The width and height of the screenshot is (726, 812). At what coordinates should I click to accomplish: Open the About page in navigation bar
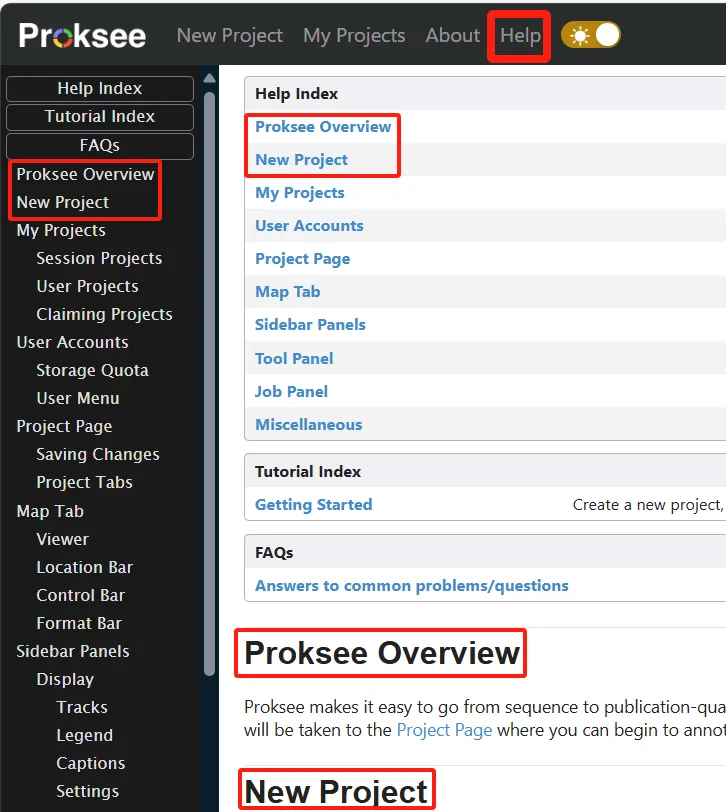[453, 35]
